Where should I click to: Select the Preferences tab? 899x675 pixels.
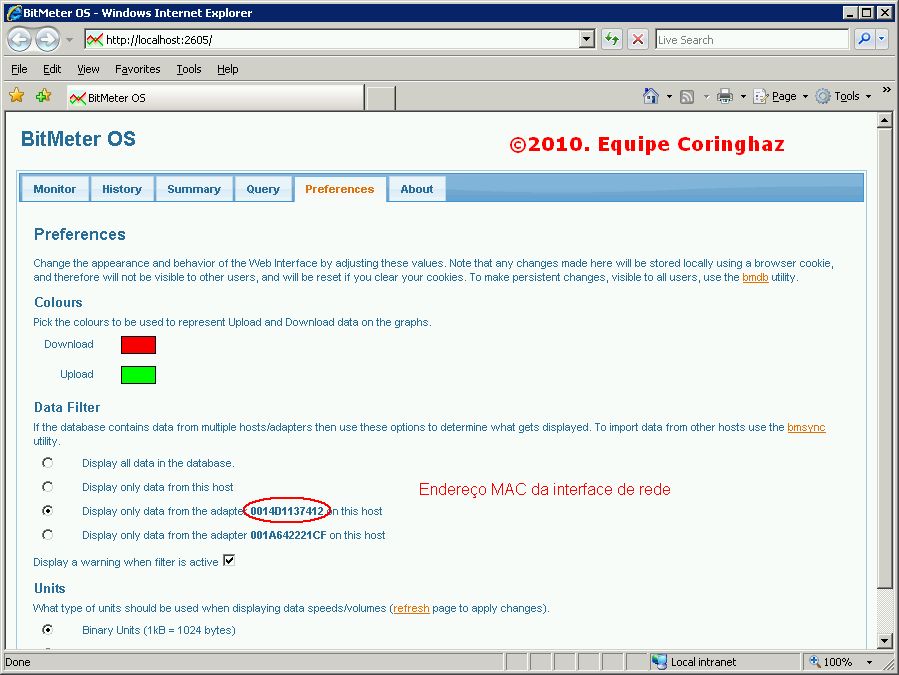pos(339,189)
